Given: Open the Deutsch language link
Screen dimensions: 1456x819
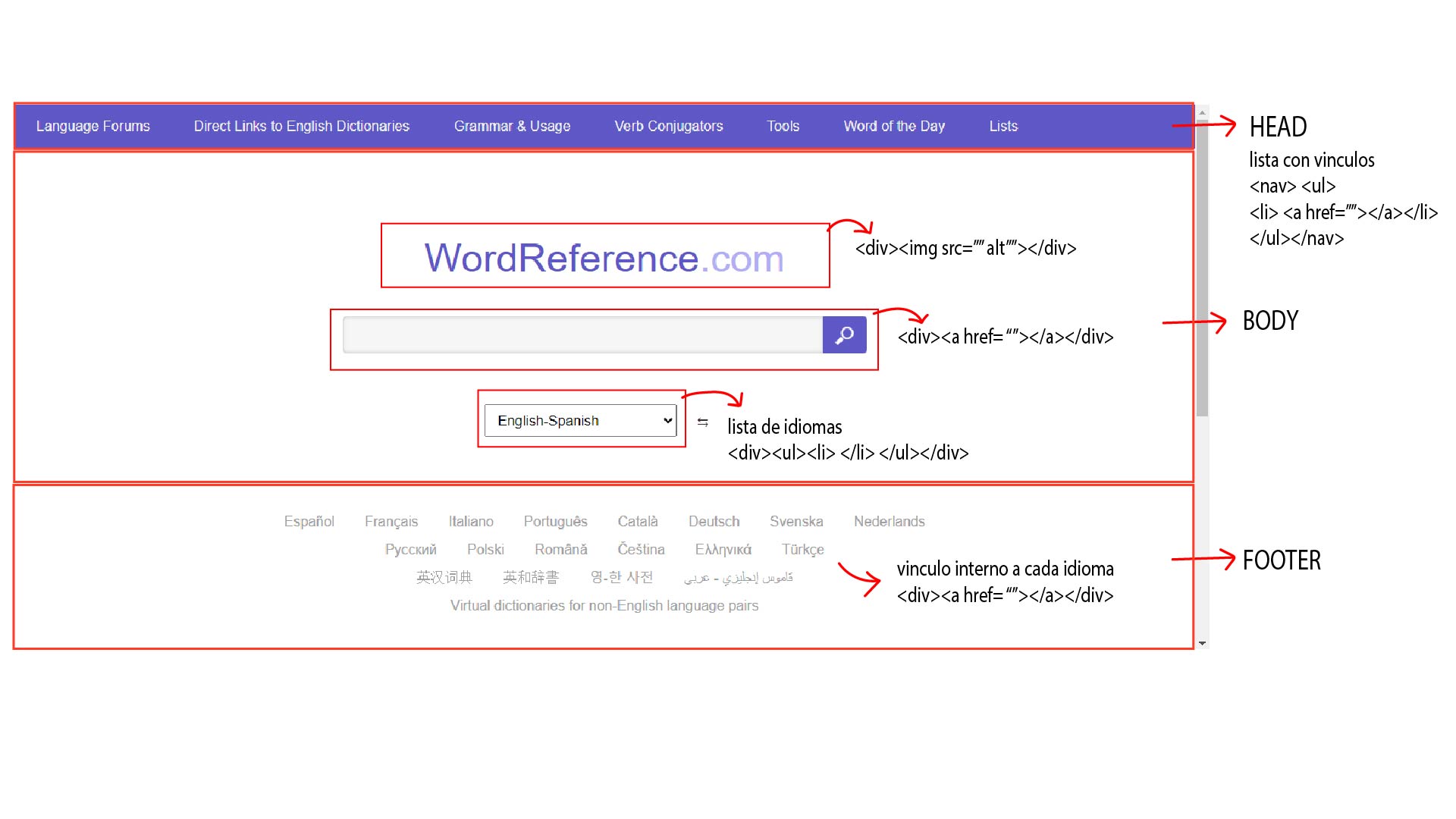Looking at the screenshot, I should tap(714, 522).
